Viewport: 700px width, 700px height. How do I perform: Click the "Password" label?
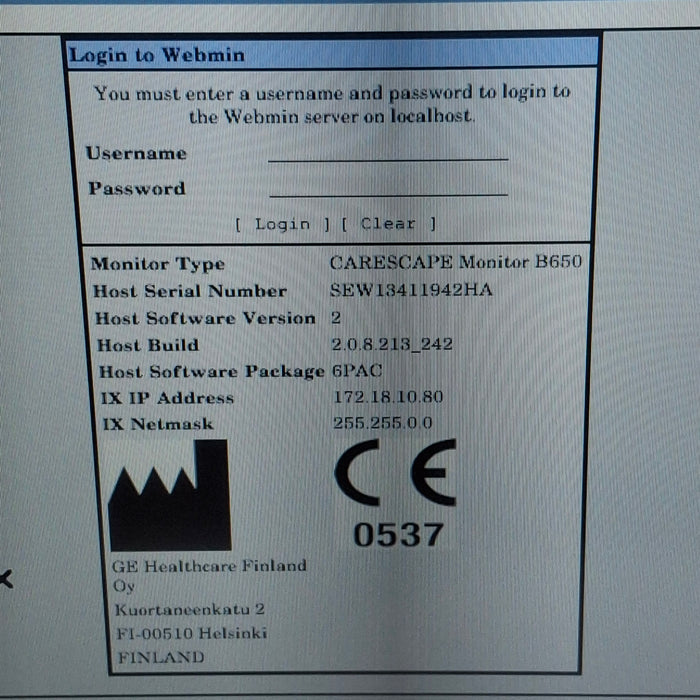coord(137,188)
